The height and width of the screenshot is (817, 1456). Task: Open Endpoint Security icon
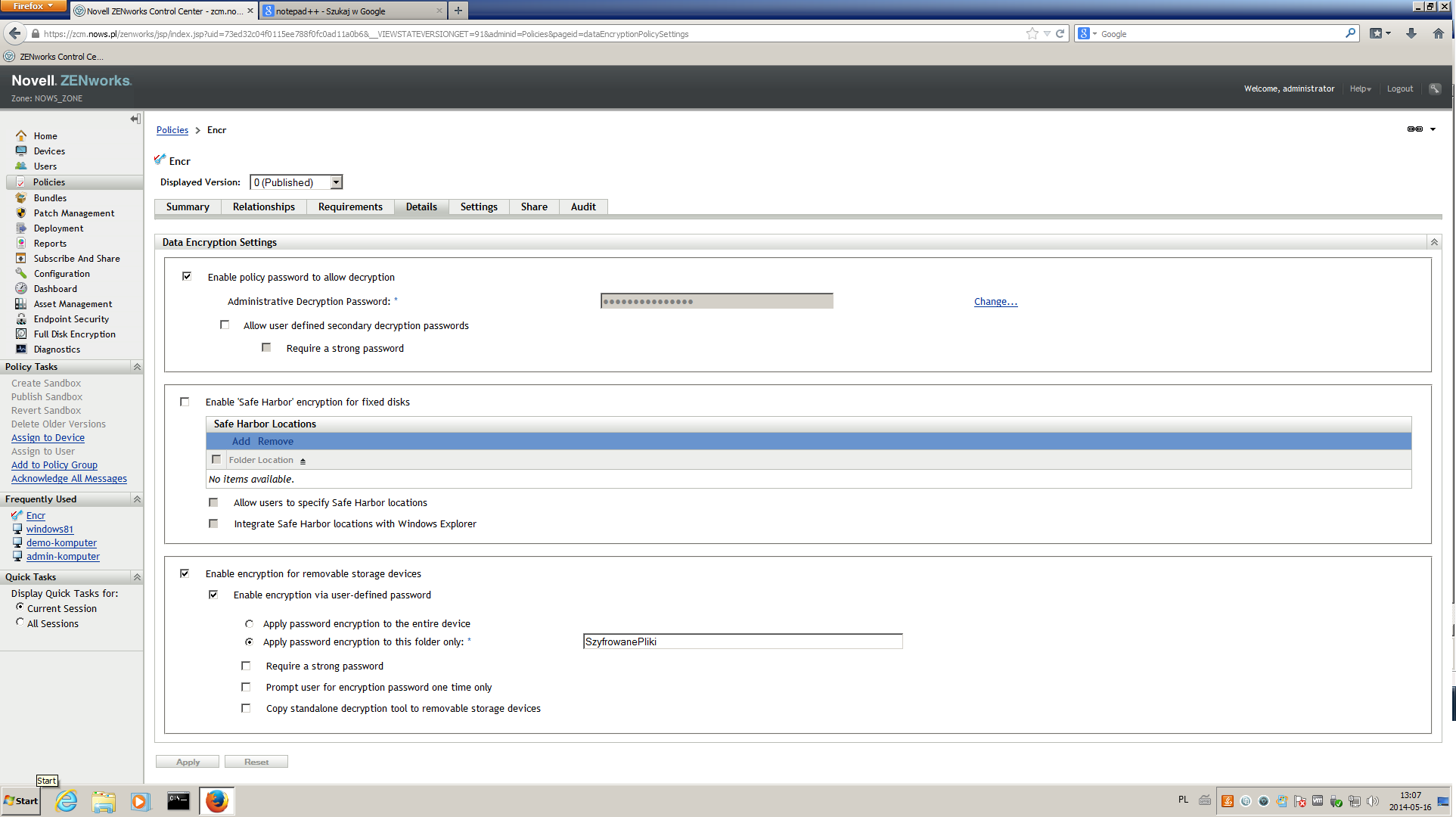point(21,319)
